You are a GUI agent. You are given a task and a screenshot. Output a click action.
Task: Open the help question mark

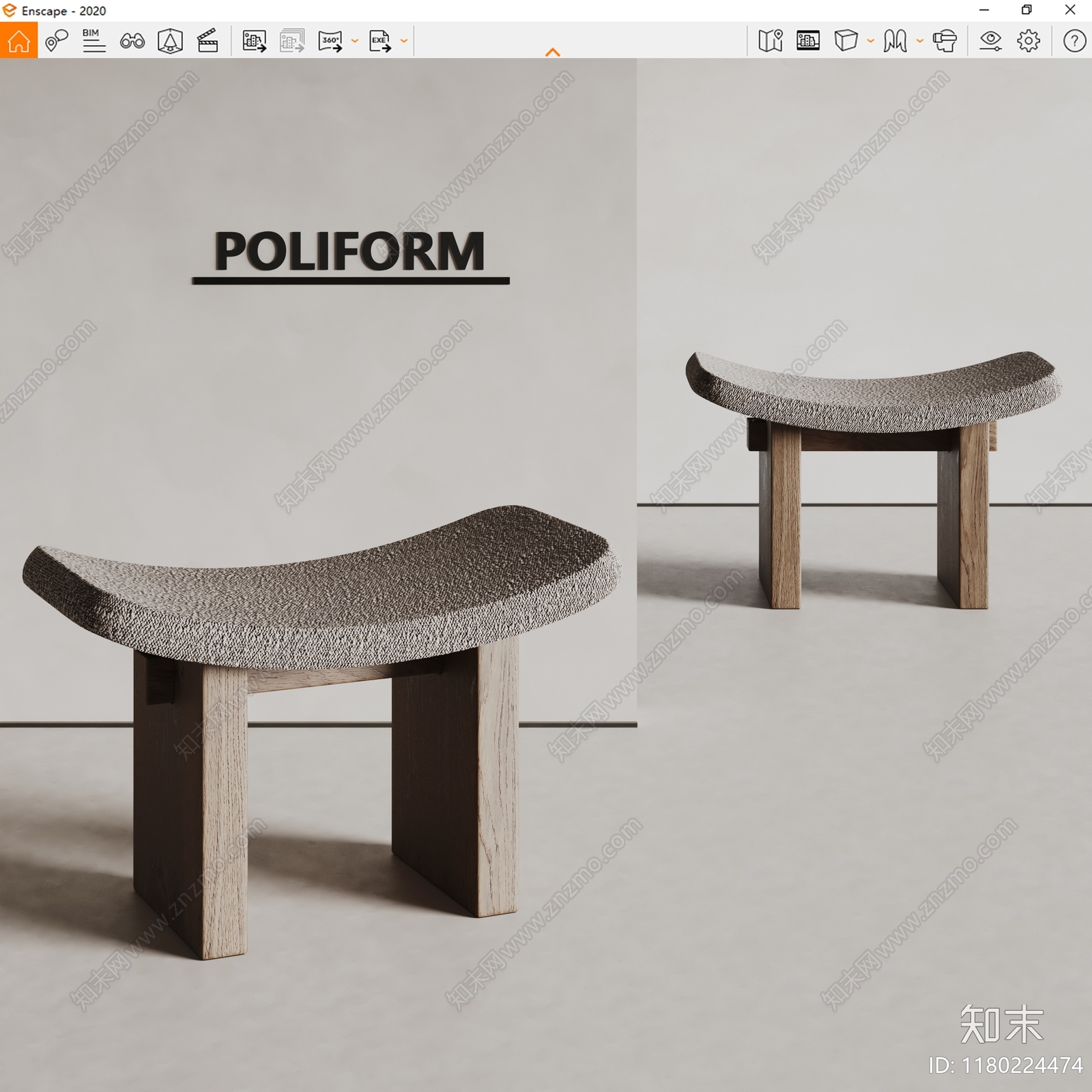(x=1074, y=41)
